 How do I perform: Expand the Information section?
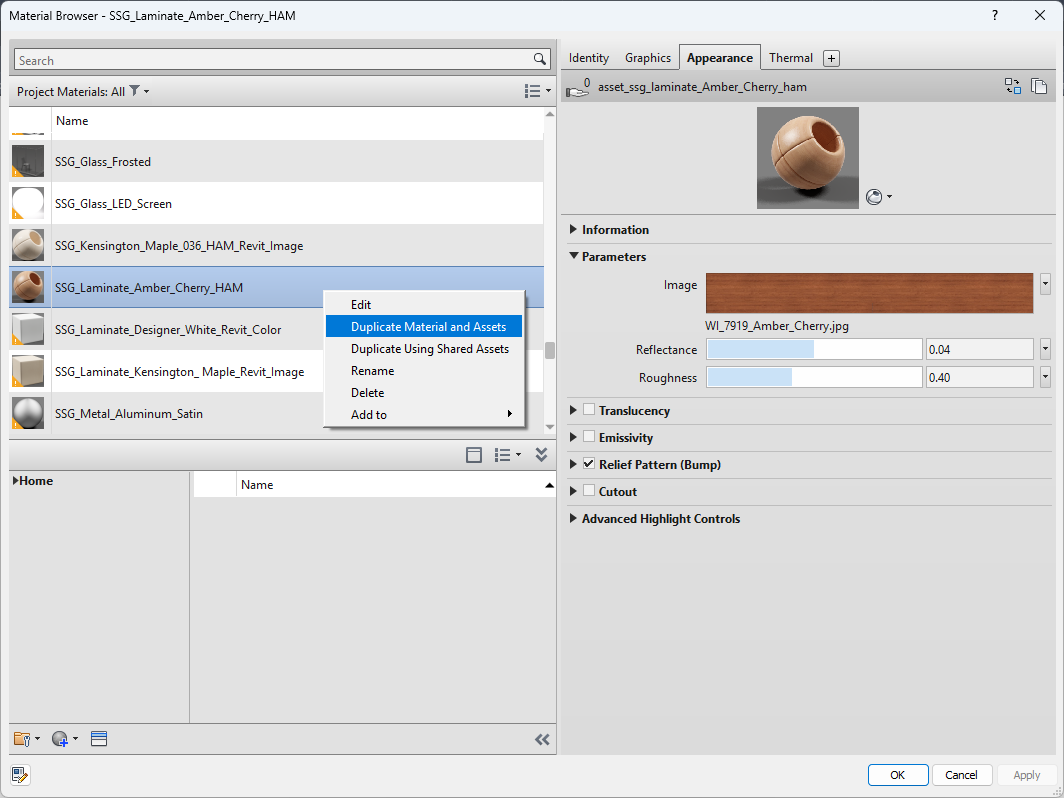point(572,229)
